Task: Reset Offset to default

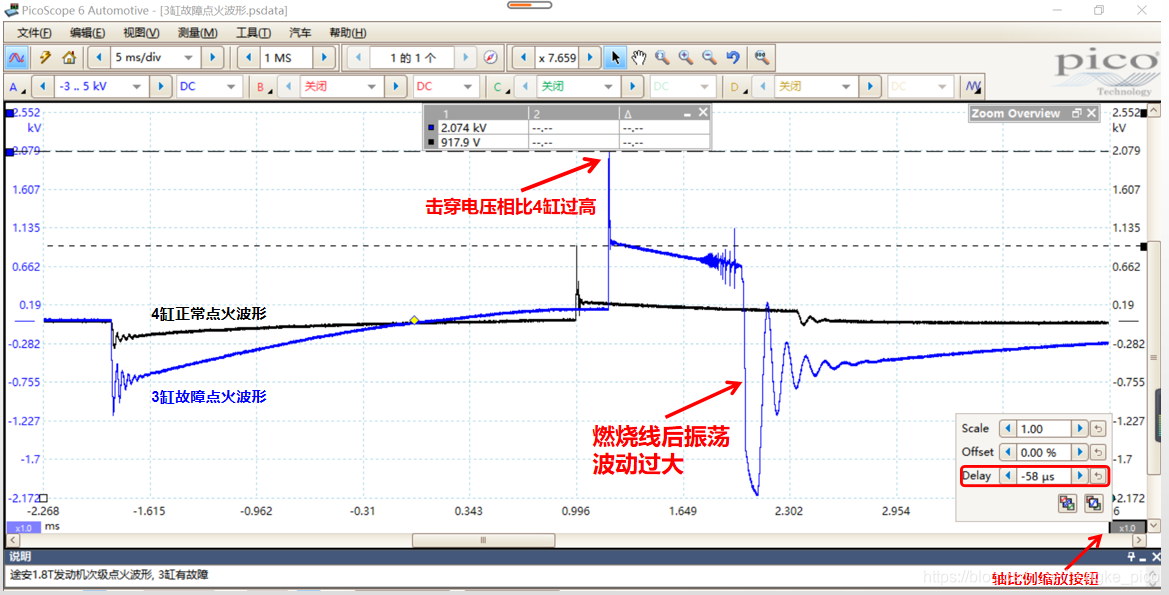Action: (x=1097, y=452)
